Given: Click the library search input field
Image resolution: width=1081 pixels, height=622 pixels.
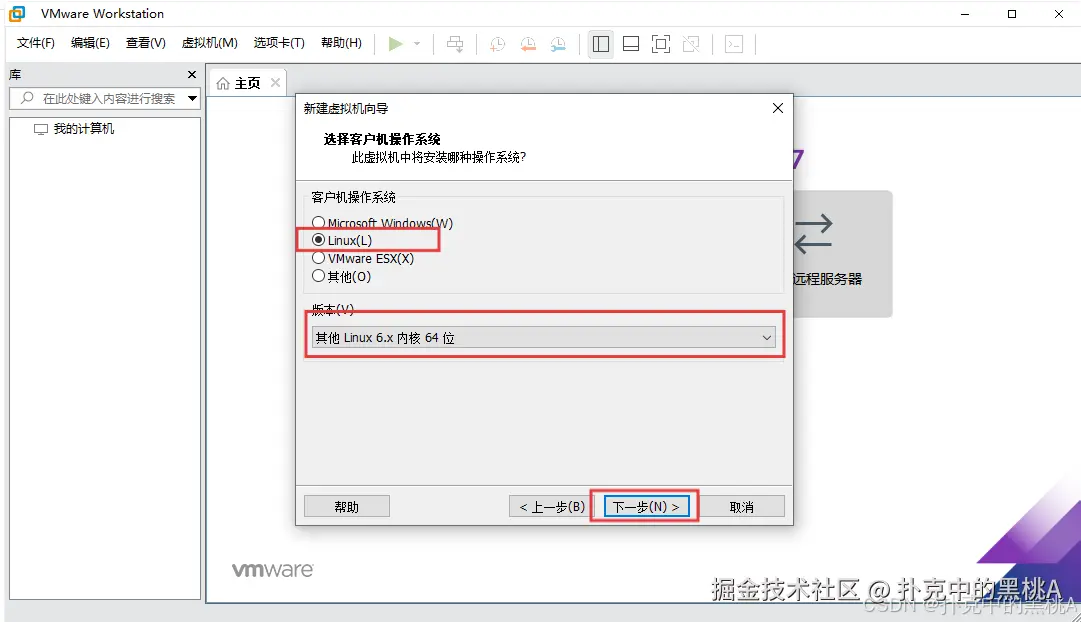Looking at the screenshot, I should click(x=100, y=98).
